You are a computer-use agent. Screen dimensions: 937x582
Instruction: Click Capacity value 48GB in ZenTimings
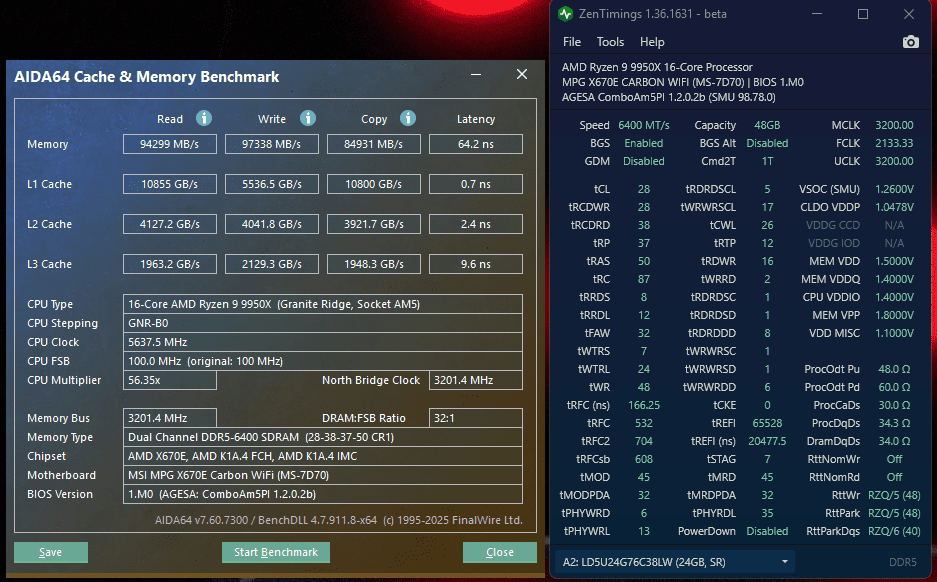click(767, 125)
